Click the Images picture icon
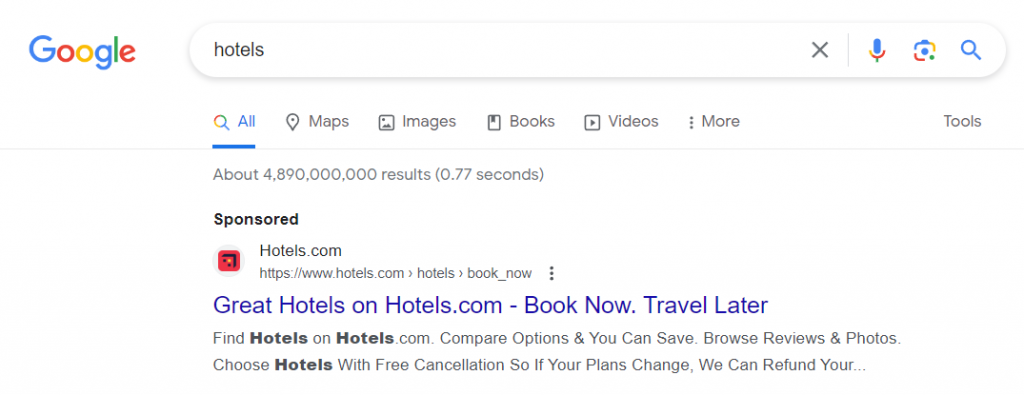Viewport: 1024px width, 395px height. 387,122
